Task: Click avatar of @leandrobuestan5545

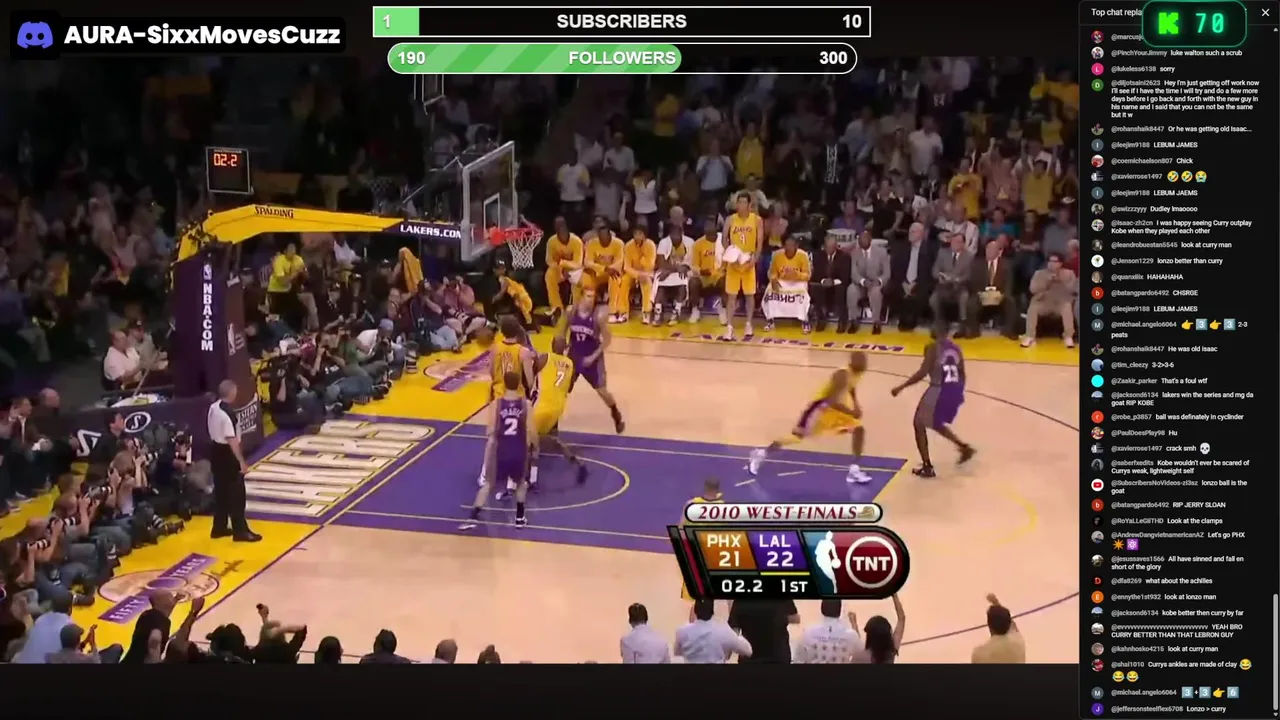Action: click(1097, 245)
